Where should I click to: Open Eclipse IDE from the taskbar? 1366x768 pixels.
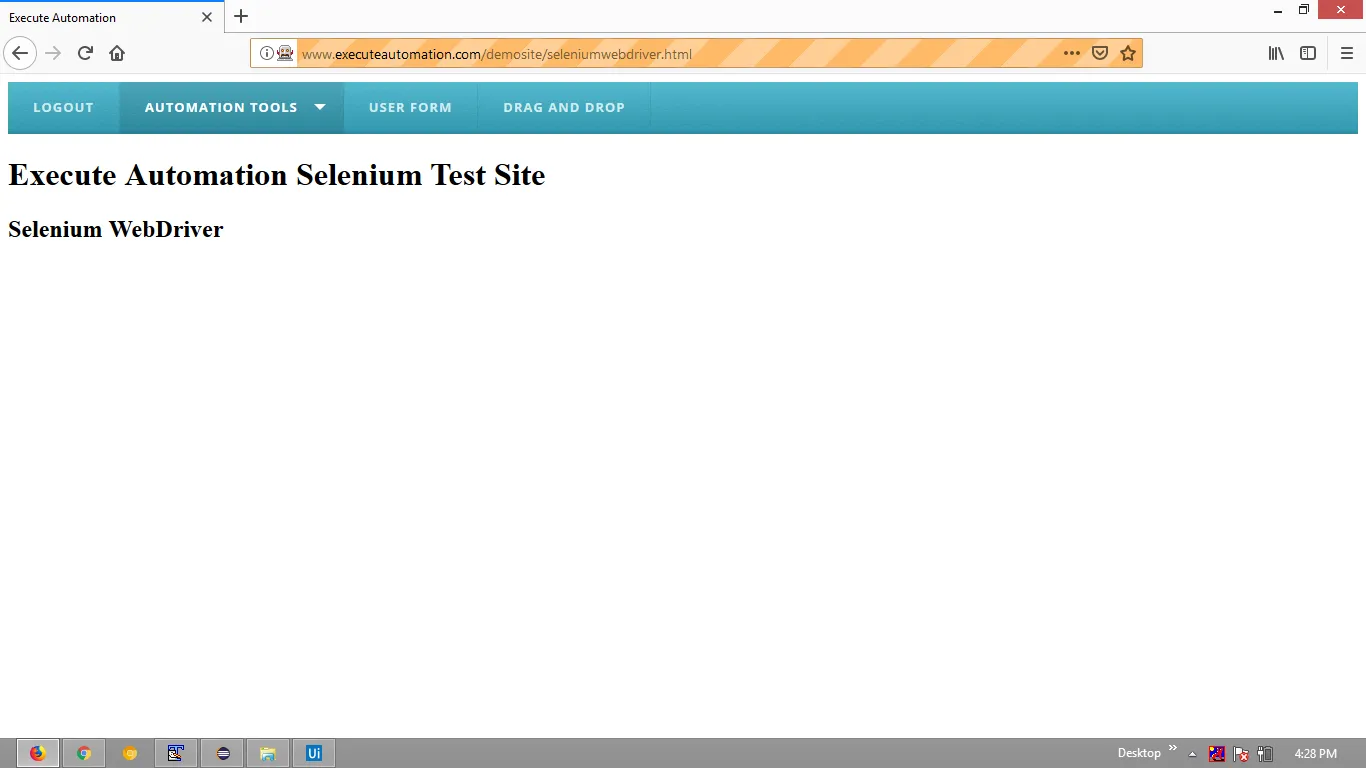222,753
